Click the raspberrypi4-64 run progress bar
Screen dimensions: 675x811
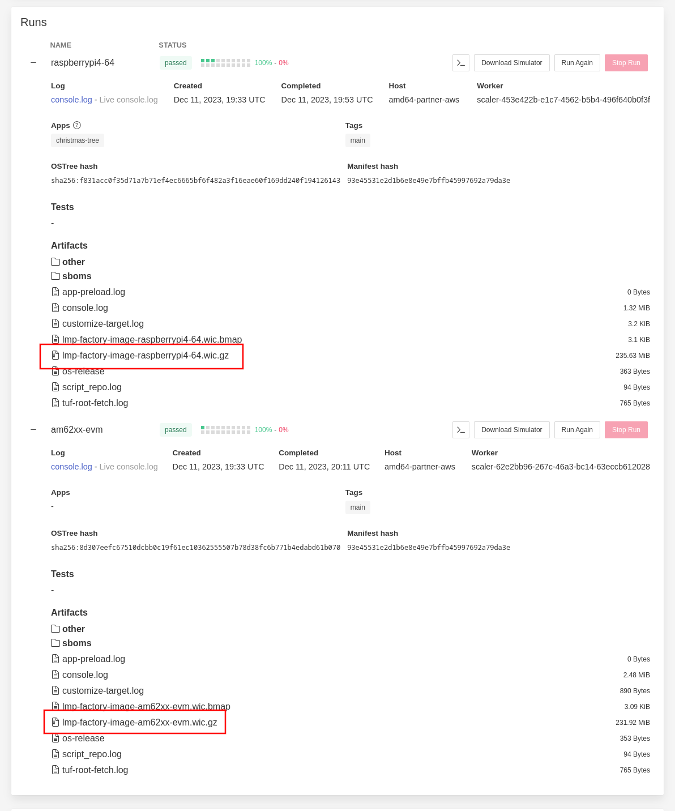click(225, 62)
